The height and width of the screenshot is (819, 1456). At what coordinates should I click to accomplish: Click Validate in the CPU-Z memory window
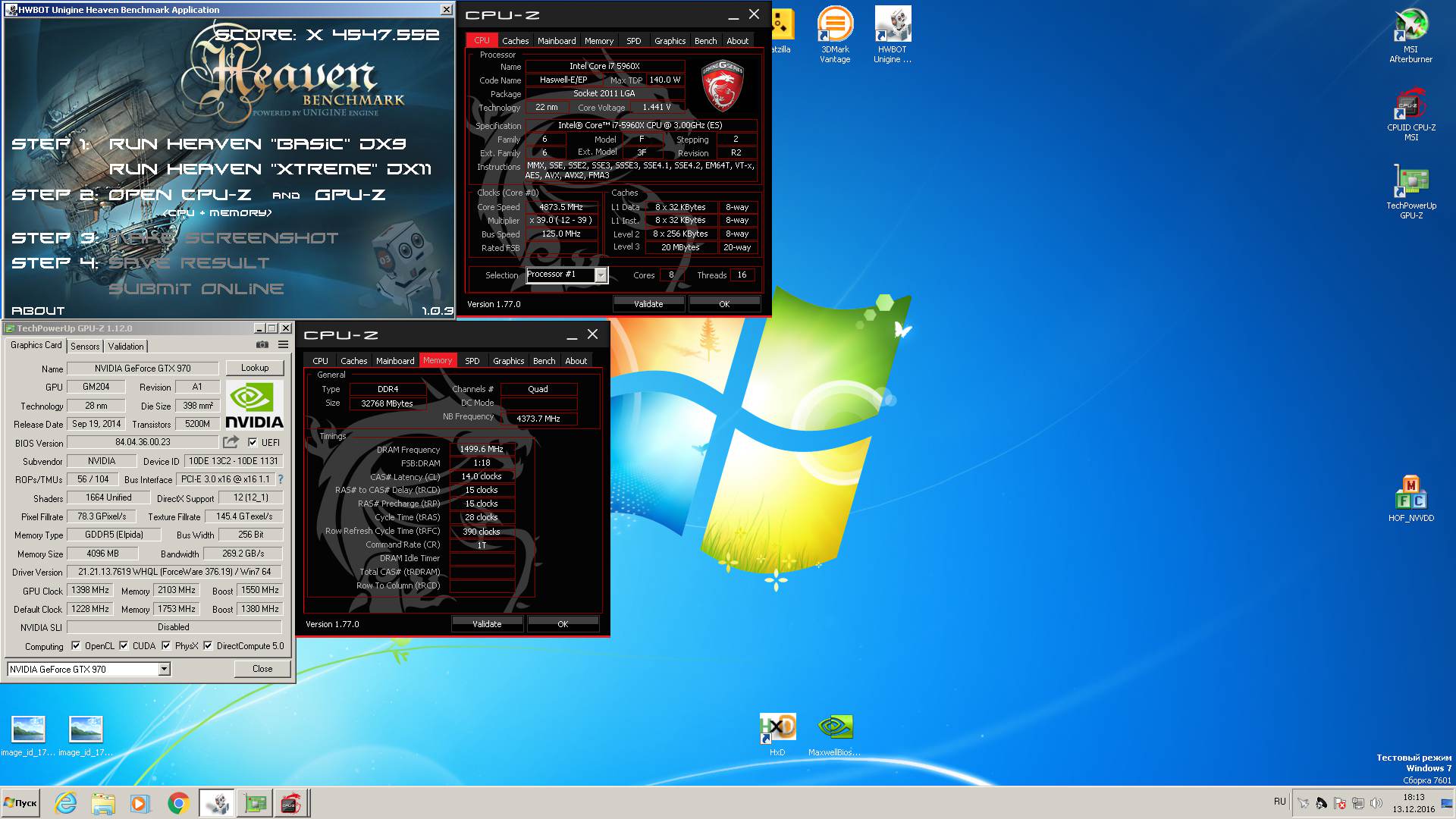(x=487, y=624)
